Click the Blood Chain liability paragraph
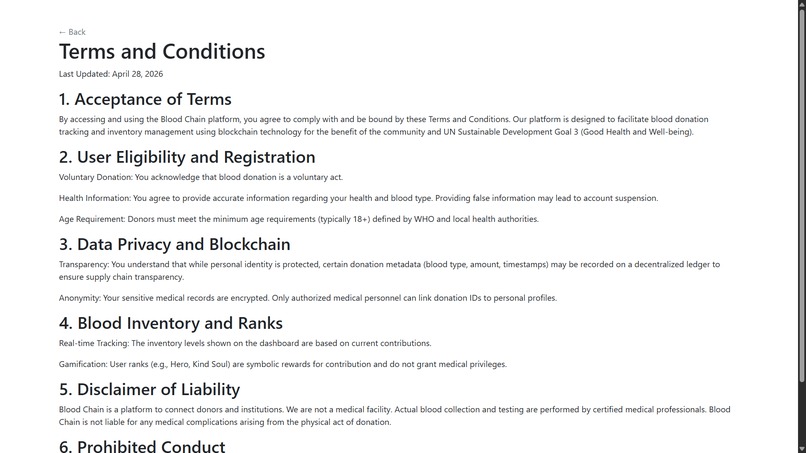806x453 pixels. [x=394, y=415]
